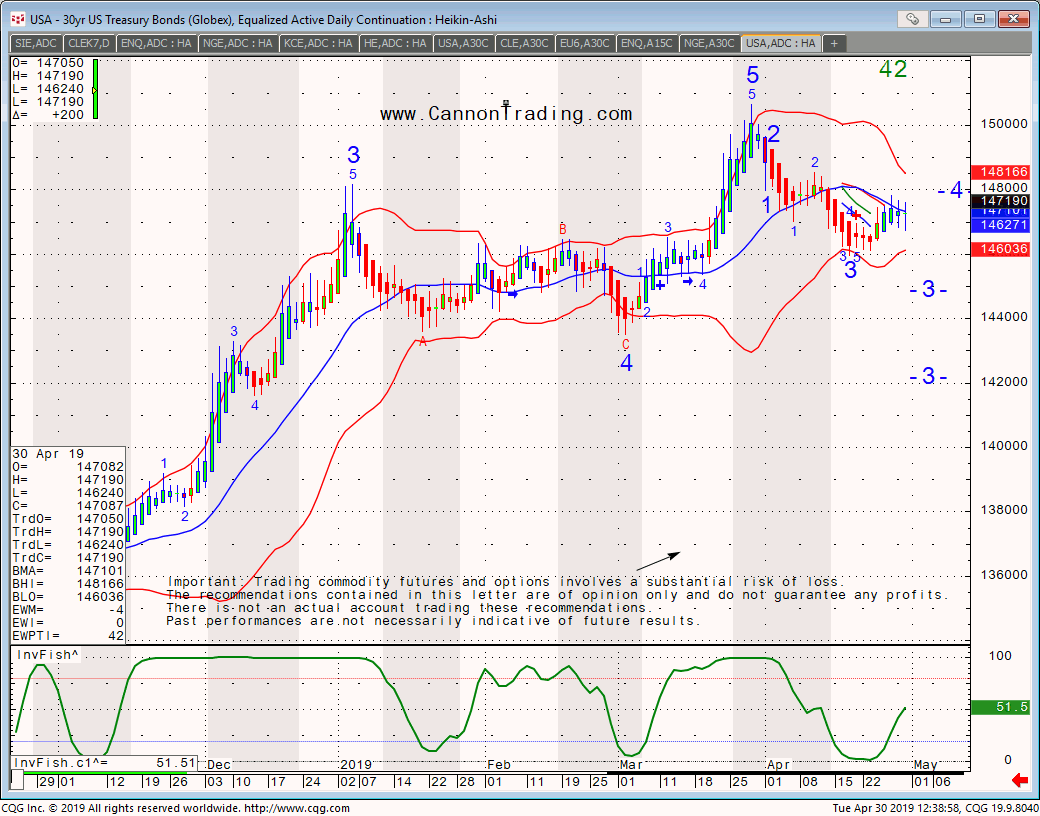The image size is (1040, 816).
Task: Select the KCE,ADC : HA tab
Action: (317, 43)
